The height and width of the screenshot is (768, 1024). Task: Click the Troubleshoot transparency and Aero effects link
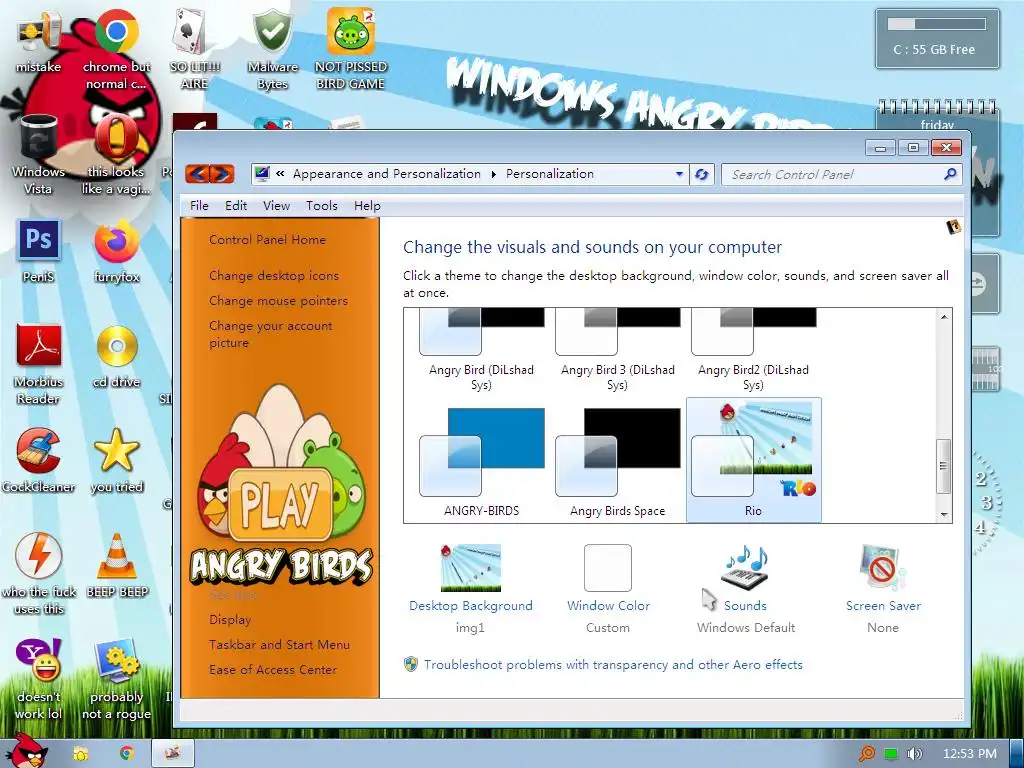point(613,665)
